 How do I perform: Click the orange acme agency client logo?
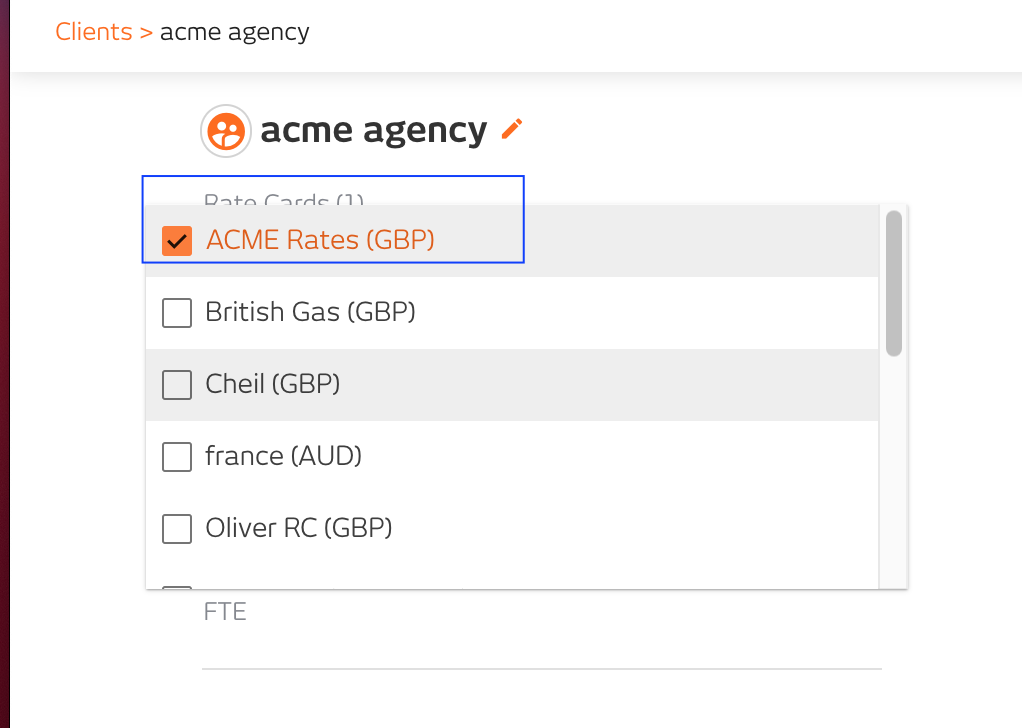(226, 131)
